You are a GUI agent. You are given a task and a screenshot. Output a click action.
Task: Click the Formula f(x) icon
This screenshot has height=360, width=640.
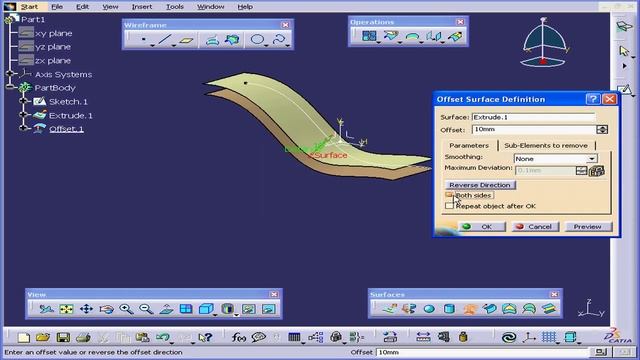point(238,337)
